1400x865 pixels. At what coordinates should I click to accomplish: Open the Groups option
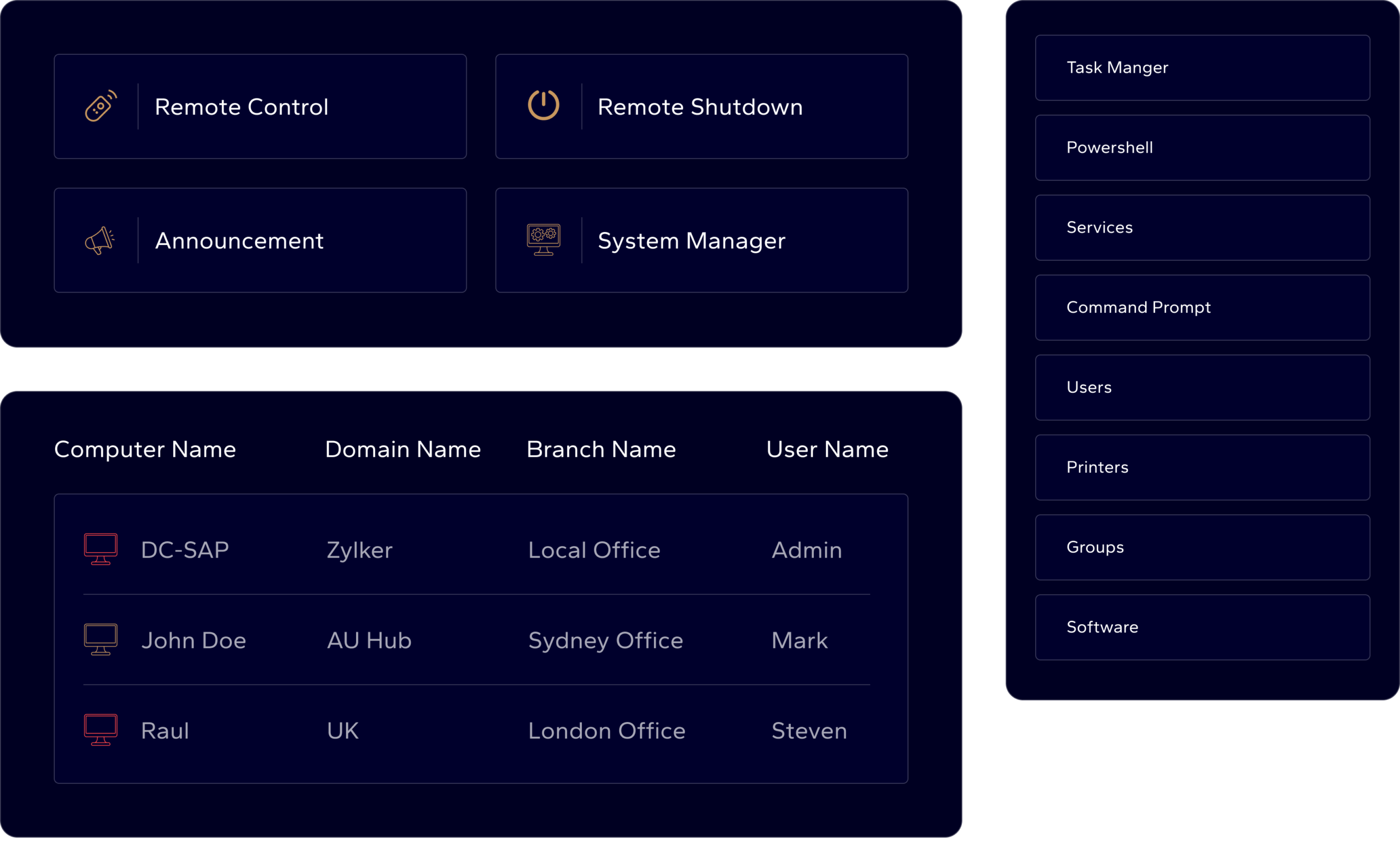tap(1201, 548)
